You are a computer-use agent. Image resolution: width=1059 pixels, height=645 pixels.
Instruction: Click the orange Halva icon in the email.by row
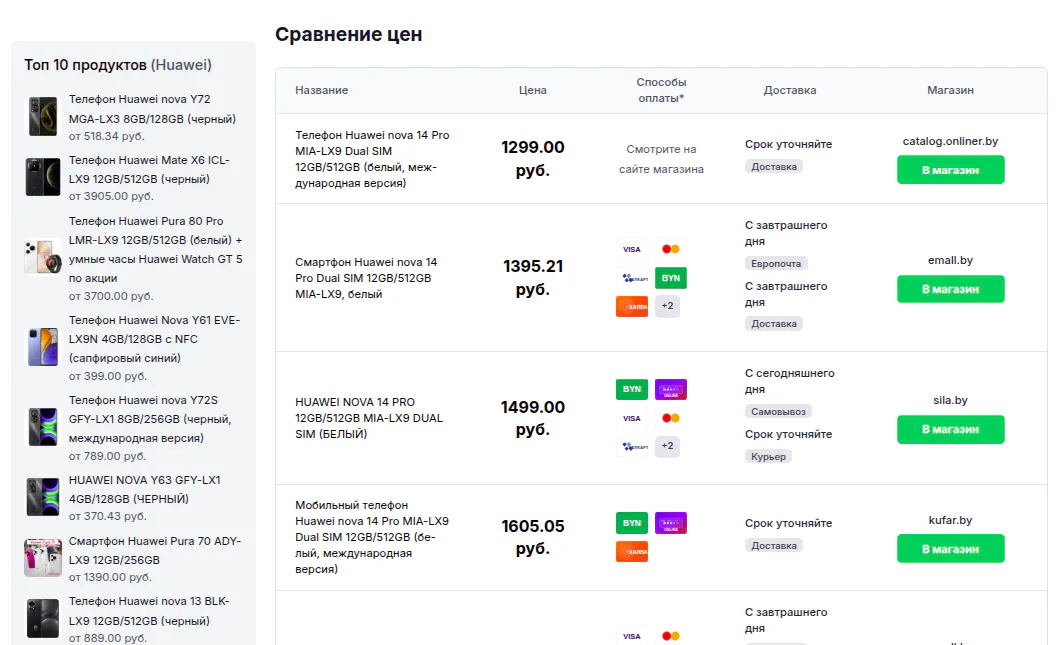pyautogui.click(x=631, y=307)
